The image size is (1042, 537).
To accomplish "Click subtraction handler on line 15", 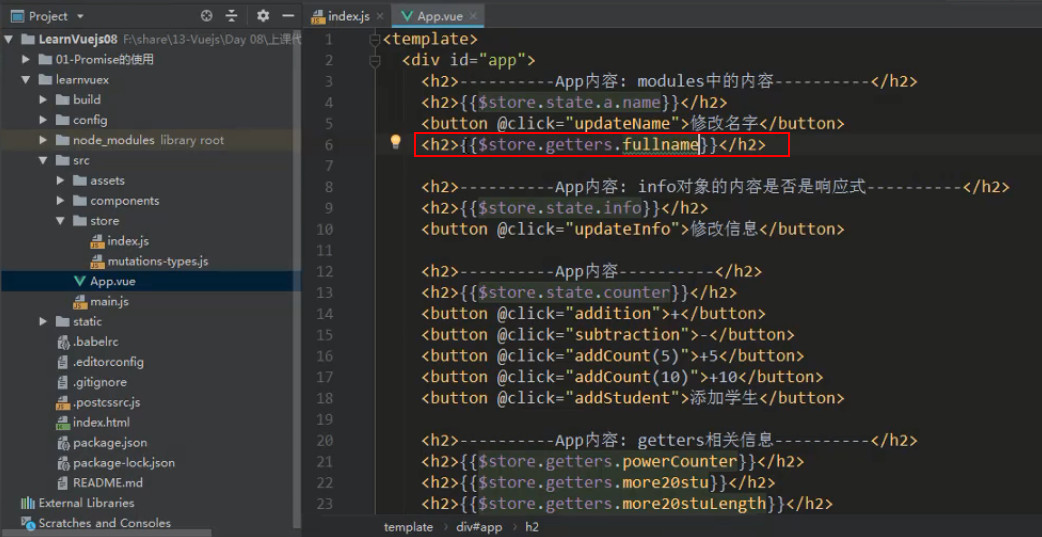I will click(x=627, y=334).
